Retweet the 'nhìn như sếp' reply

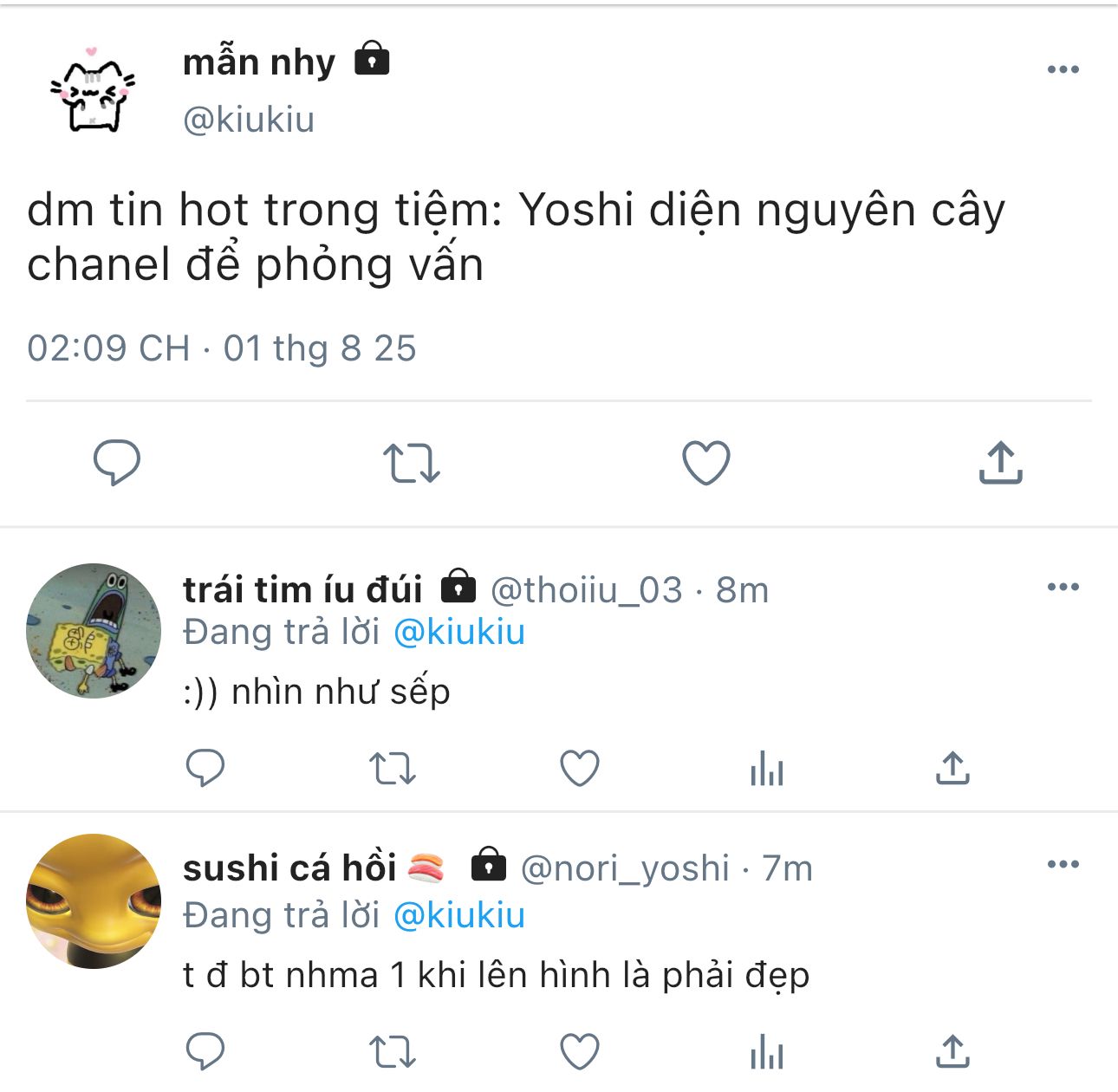coord(393,769)
